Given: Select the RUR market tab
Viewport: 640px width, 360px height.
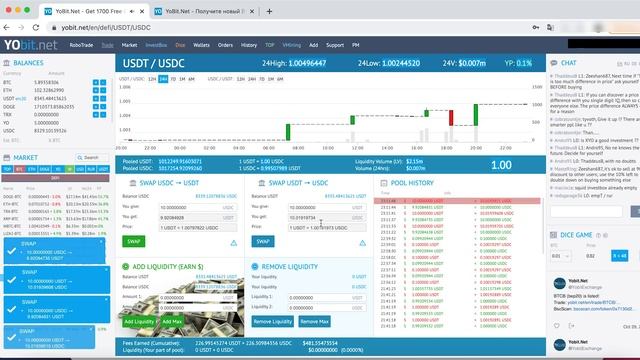Looking at the screenshot, I should click(91, 169).
